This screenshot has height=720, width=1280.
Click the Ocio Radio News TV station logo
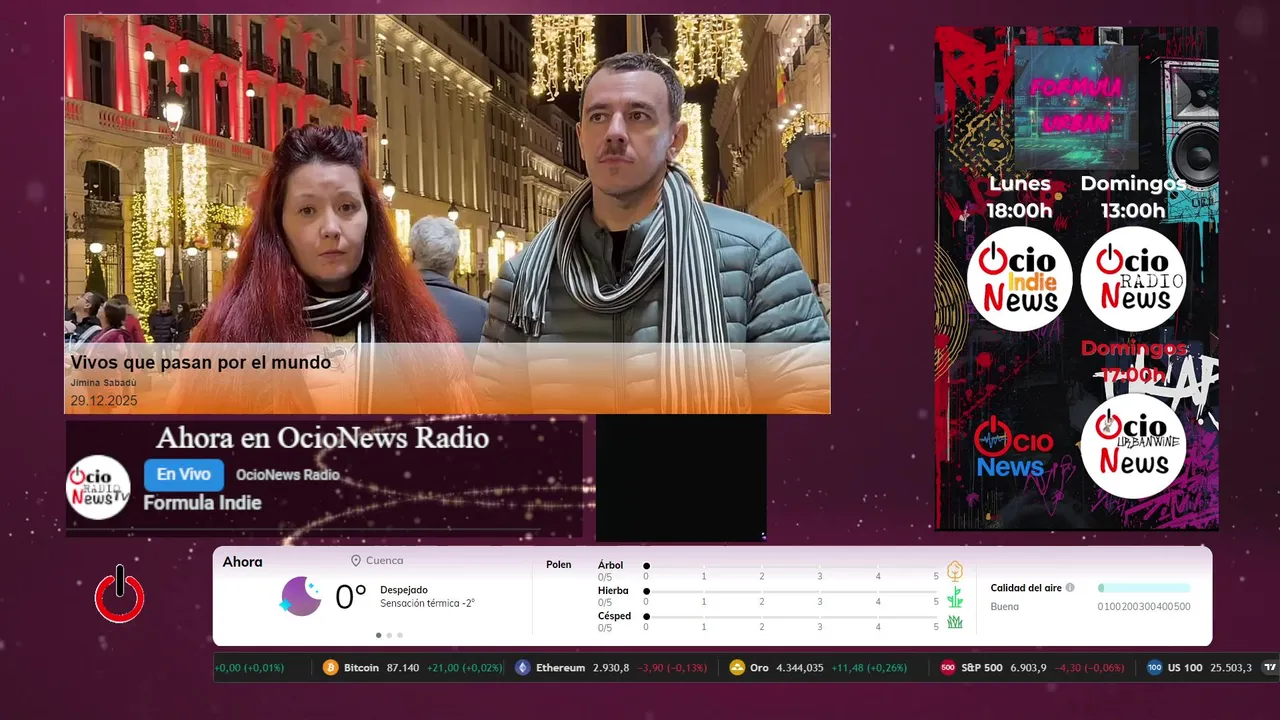click(x=98, y=487)
